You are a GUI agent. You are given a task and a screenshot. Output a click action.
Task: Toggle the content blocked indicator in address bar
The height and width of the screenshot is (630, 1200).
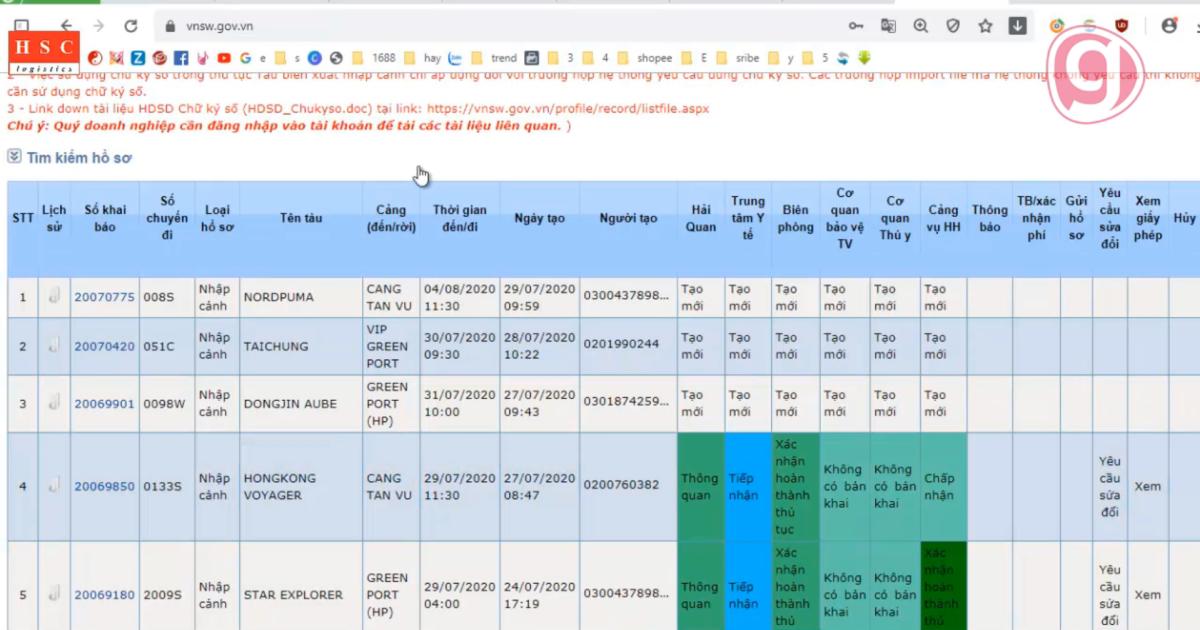click(953, 25)
